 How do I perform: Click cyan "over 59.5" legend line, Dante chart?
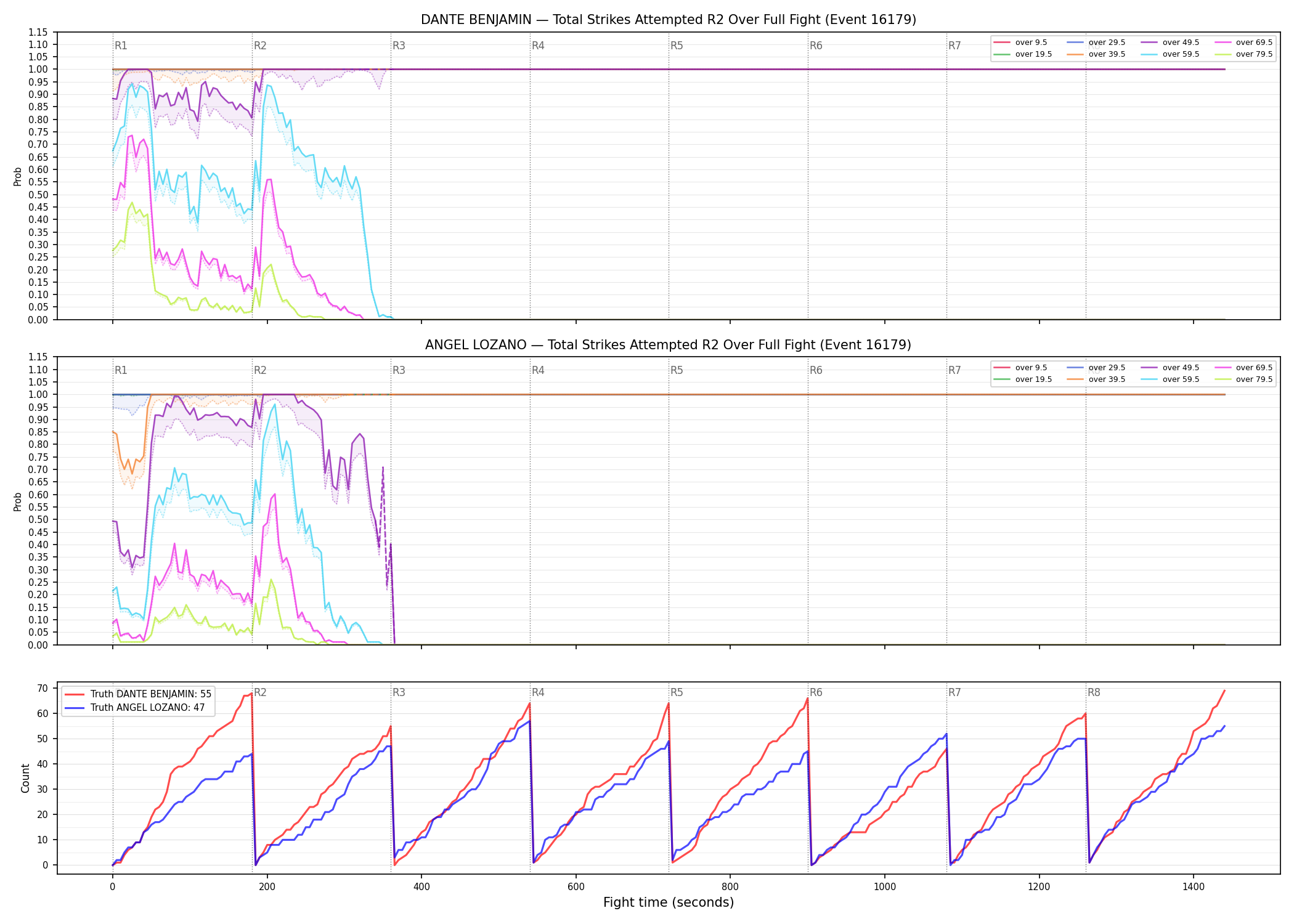(x=1149, y=54)
